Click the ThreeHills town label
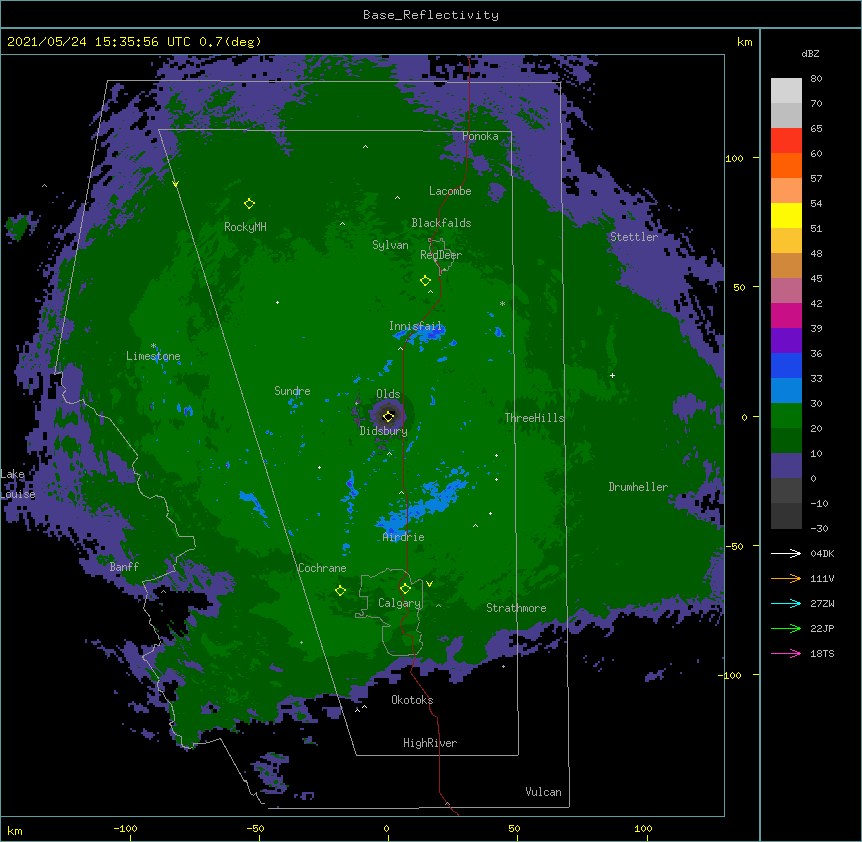 click(535, 418)
